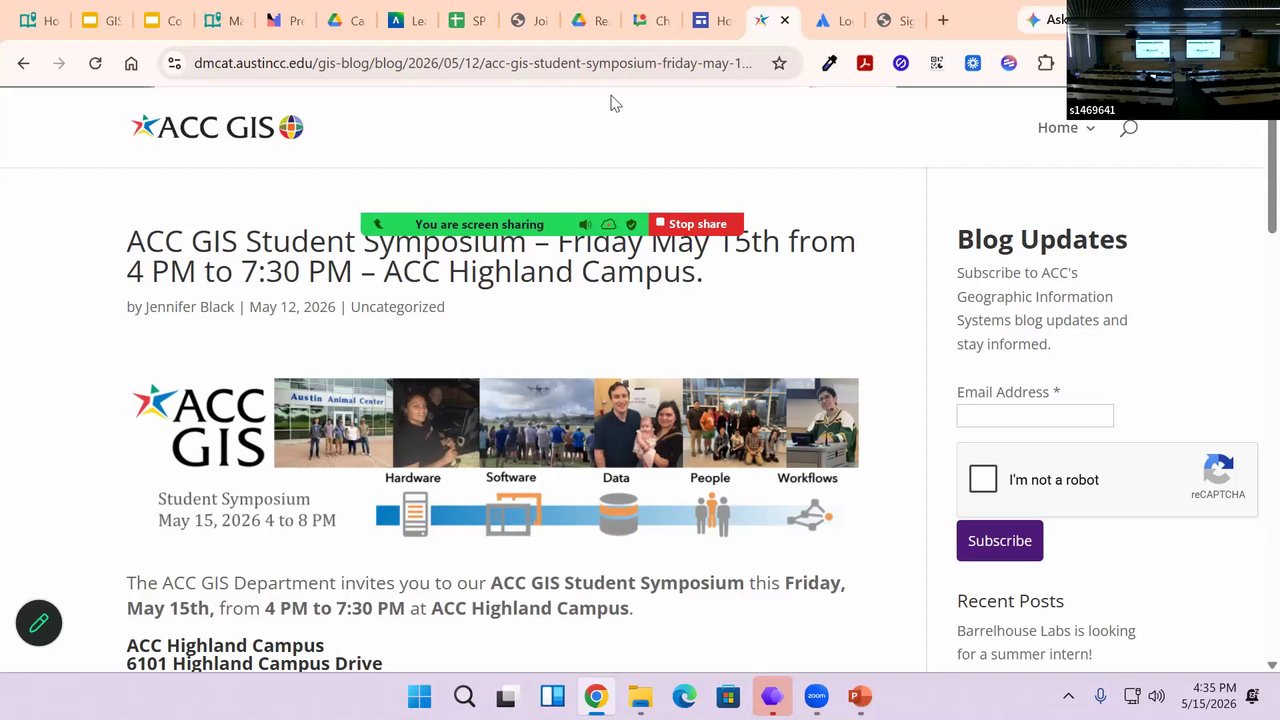Open the Windows Start menu
The image size is (1280, 720).
[420, 696]
